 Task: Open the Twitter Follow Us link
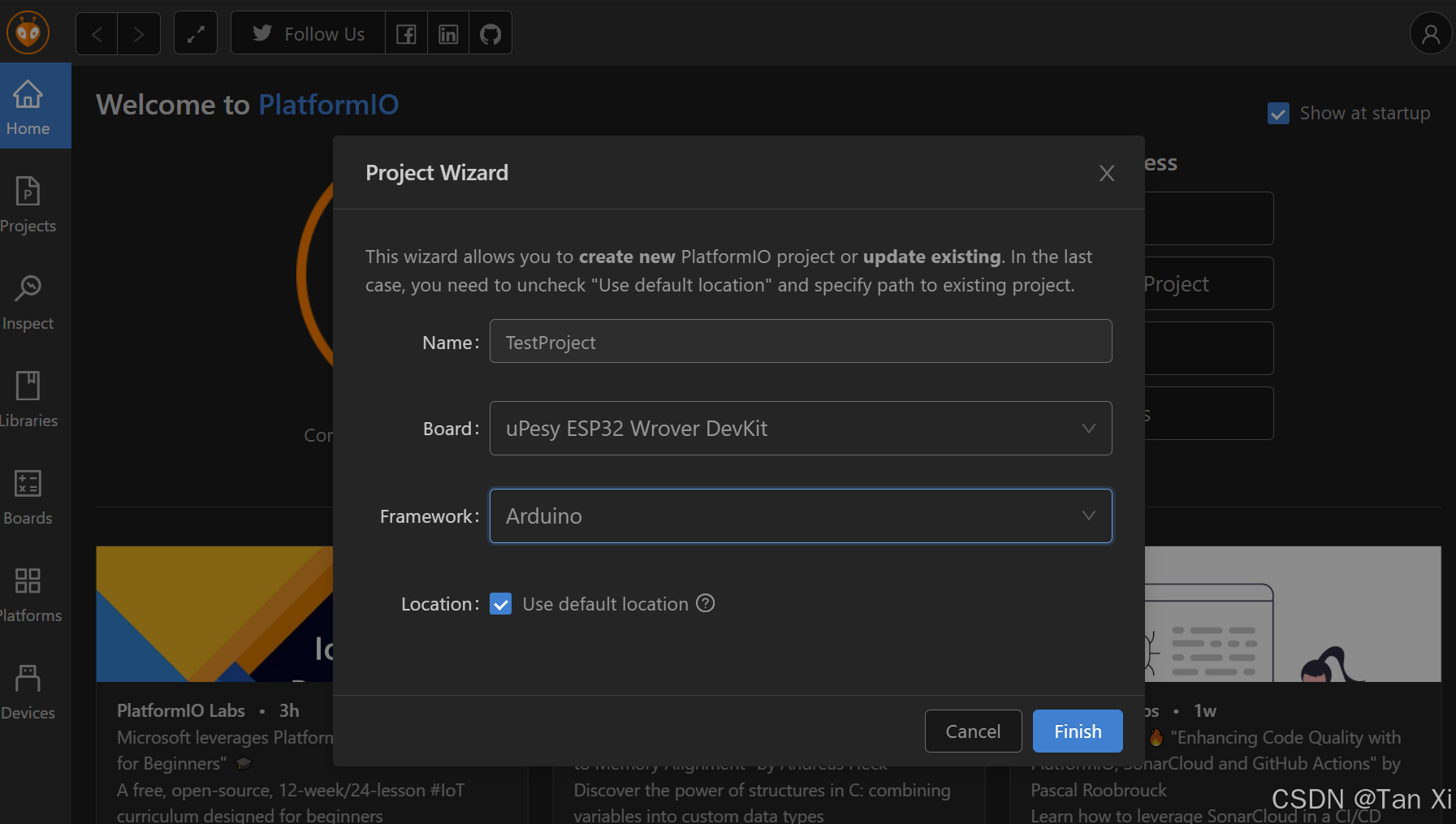coord(309,33)
